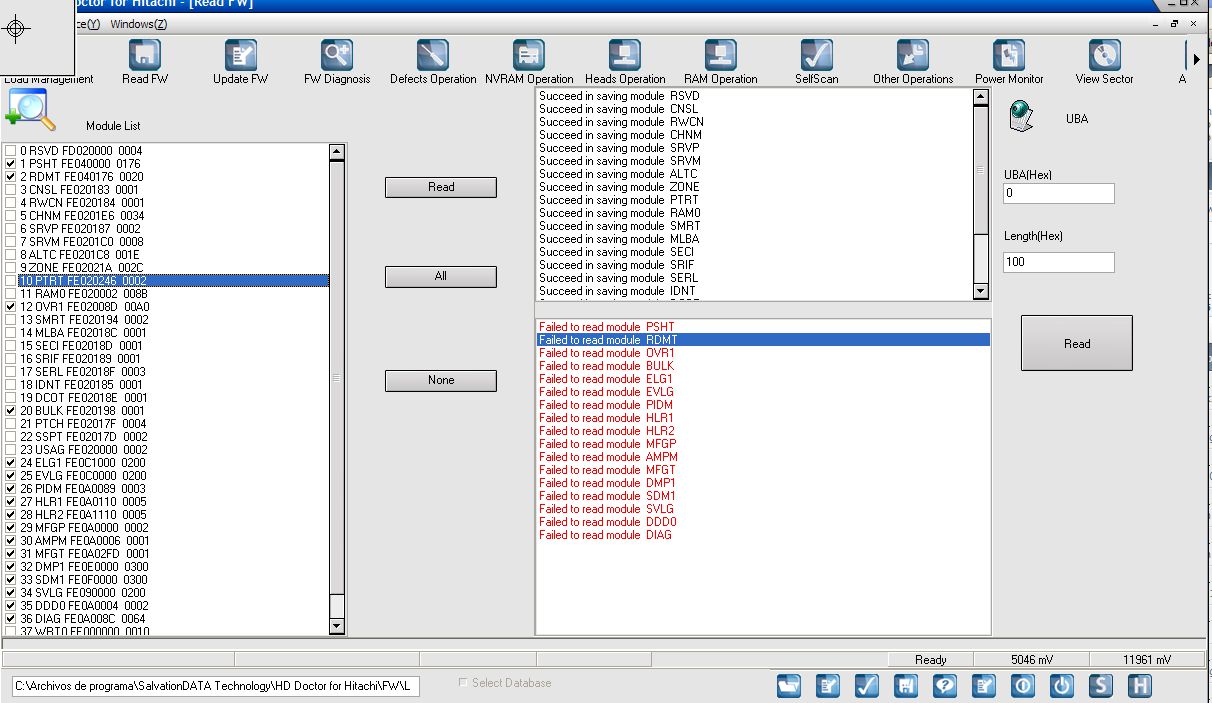The height and width of the screenshot is (703, 1212).
Task: Open Other Operations tool
Action: tap(913, 62)
